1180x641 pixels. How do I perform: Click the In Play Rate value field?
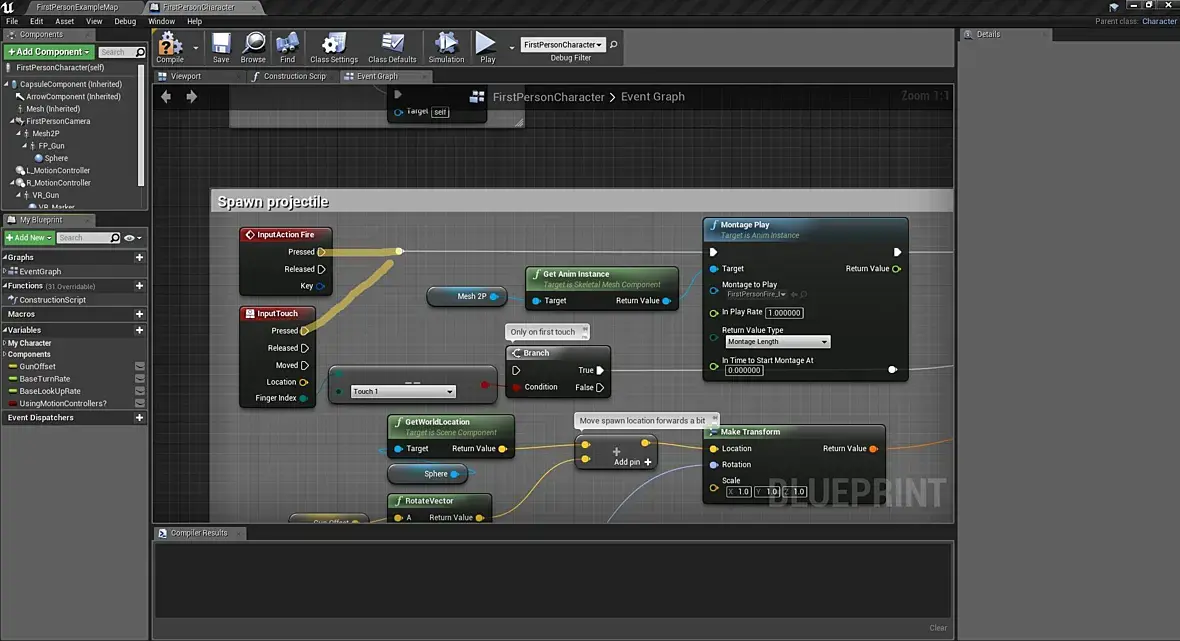784,313
